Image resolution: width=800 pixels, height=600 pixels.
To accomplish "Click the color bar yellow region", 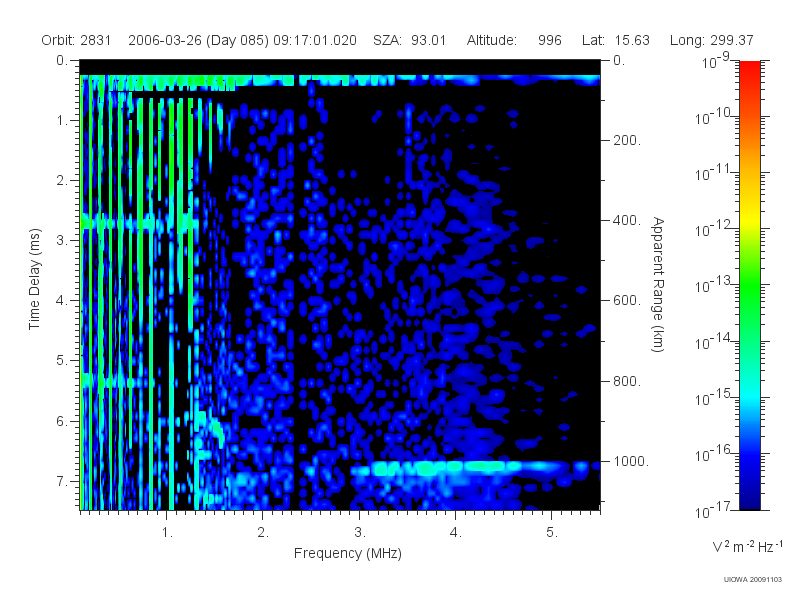I will [749, 217].
